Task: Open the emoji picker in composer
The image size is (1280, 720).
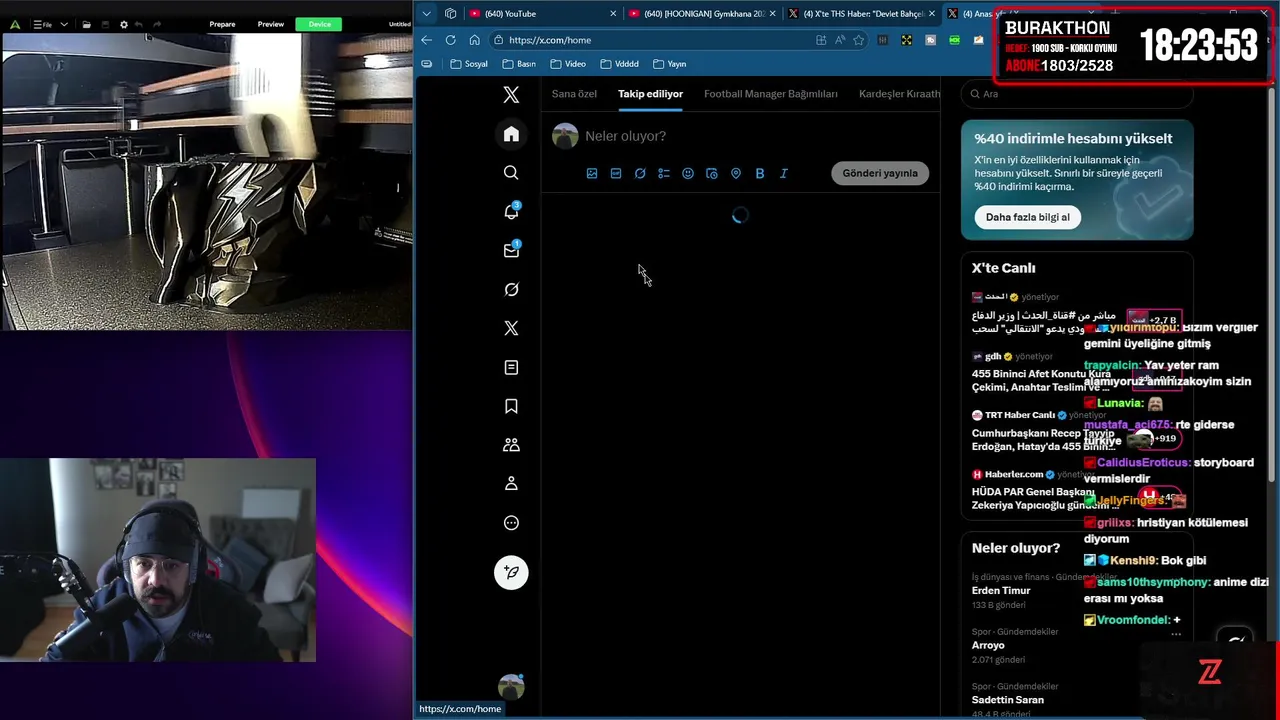Action: tap(688, 173)
